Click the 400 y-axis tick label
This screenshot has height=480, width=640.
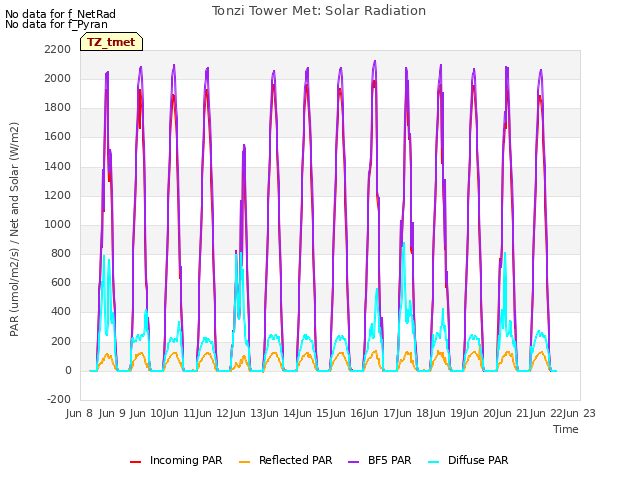tap(61, 312)
